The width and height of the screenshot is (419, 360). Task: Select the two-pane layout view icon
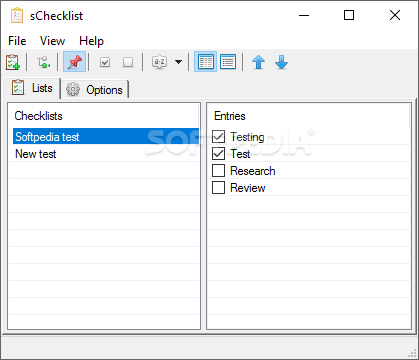pyautogui.click(x=205, y=62)
